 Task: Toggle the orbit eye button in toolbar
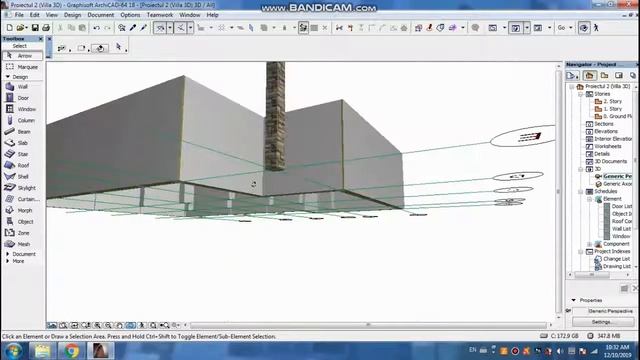(x=584, y=28)
